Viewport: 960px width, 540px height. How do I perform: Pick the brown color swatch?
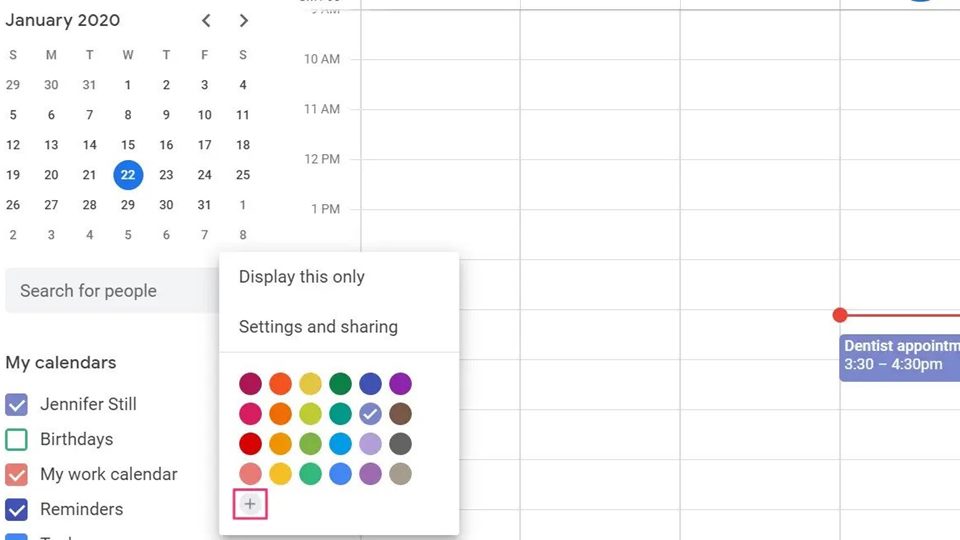click(400, 414)
